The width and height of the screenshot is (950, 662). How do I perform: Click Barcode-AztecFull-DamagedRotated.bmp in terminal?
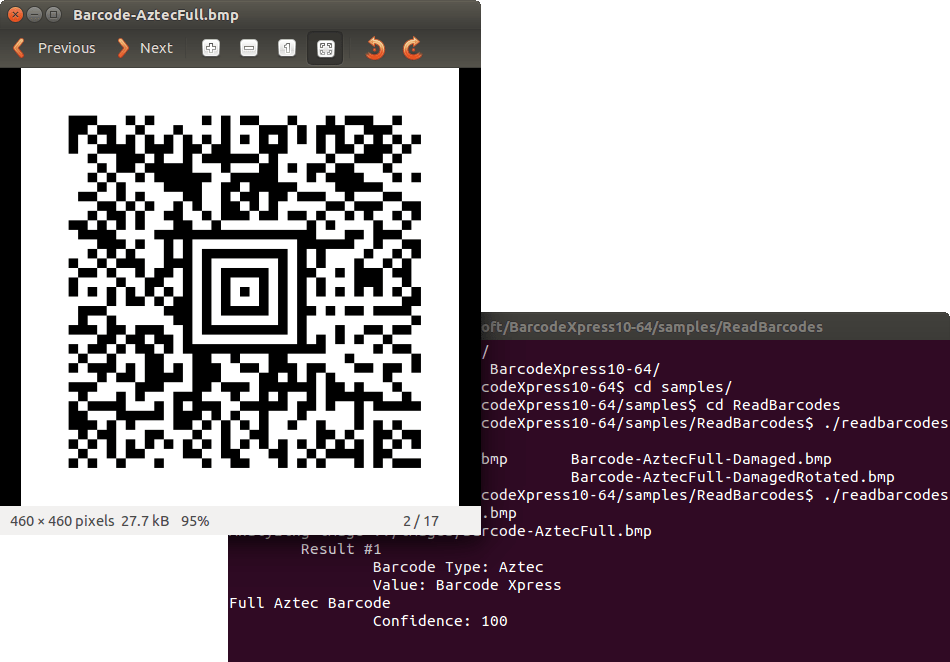pyautogui.click(x=732, y=477)
